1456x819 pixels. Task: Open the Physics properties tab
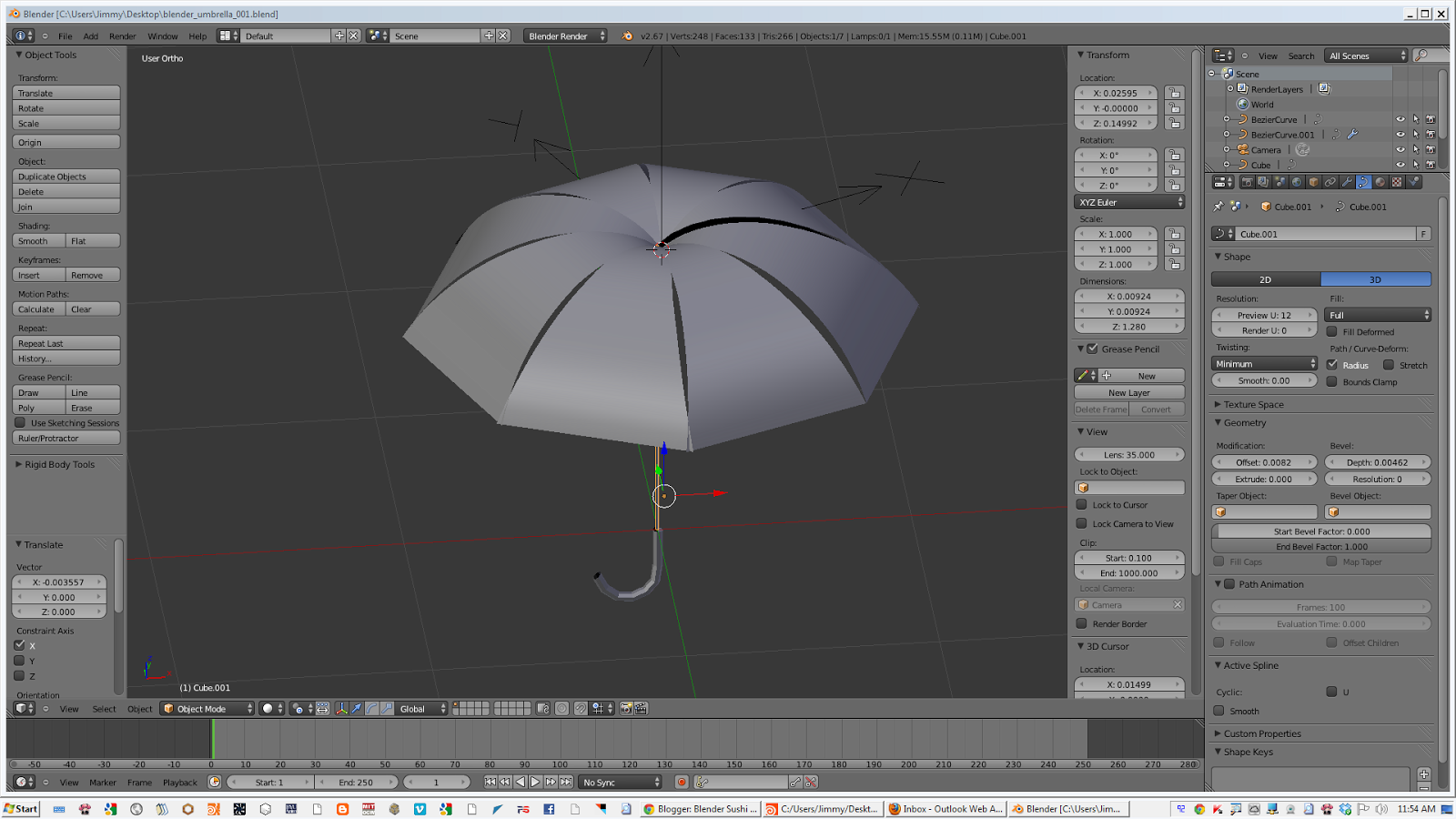tap(1414, 182)
